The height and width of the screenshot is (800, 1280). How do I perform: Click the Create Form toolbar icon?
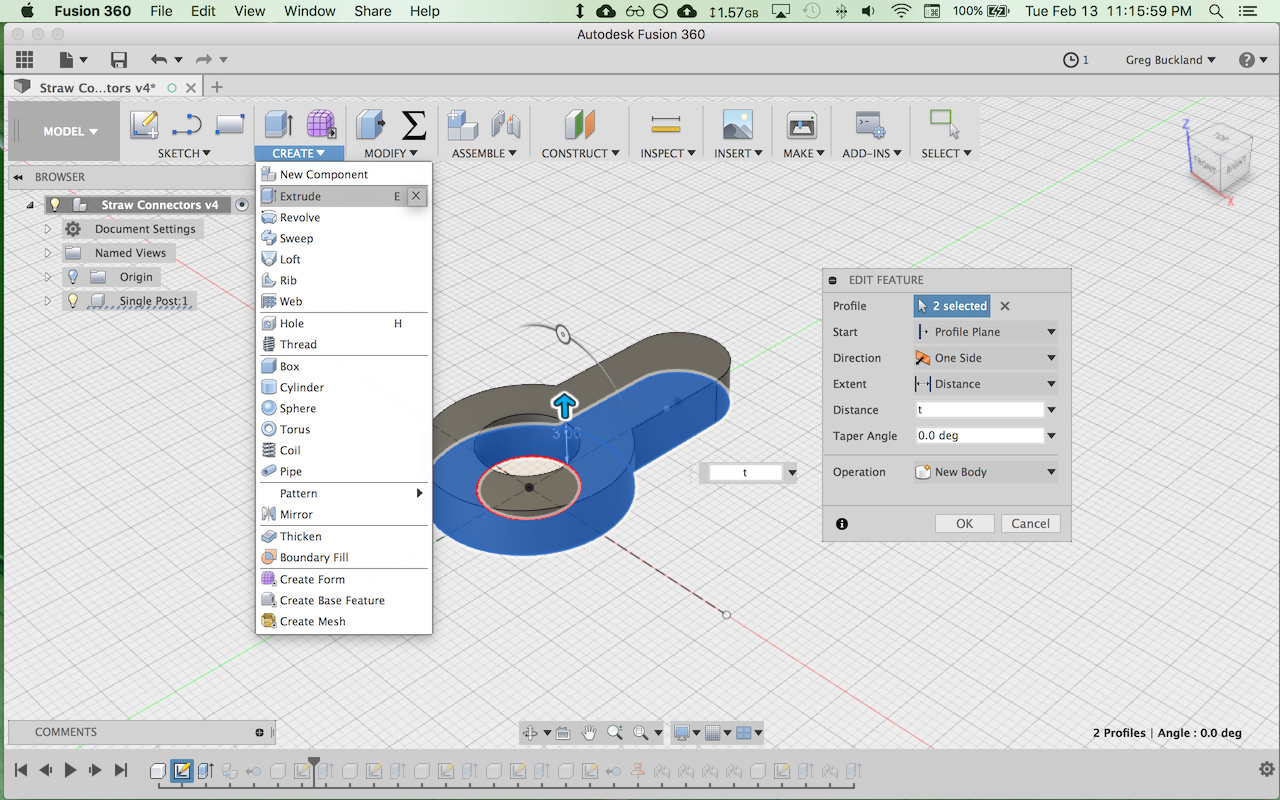coord(321,125)
